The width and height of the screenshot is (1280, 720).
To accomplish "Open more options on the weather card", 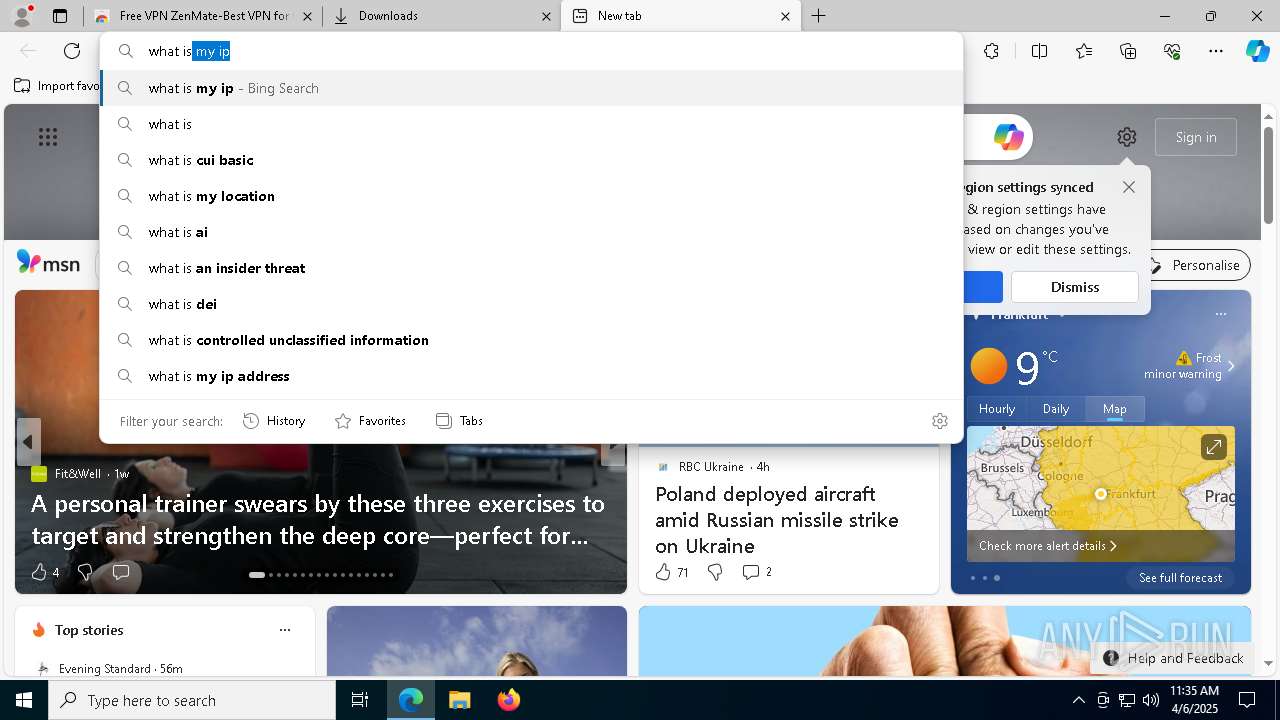I will (1220, 314).
